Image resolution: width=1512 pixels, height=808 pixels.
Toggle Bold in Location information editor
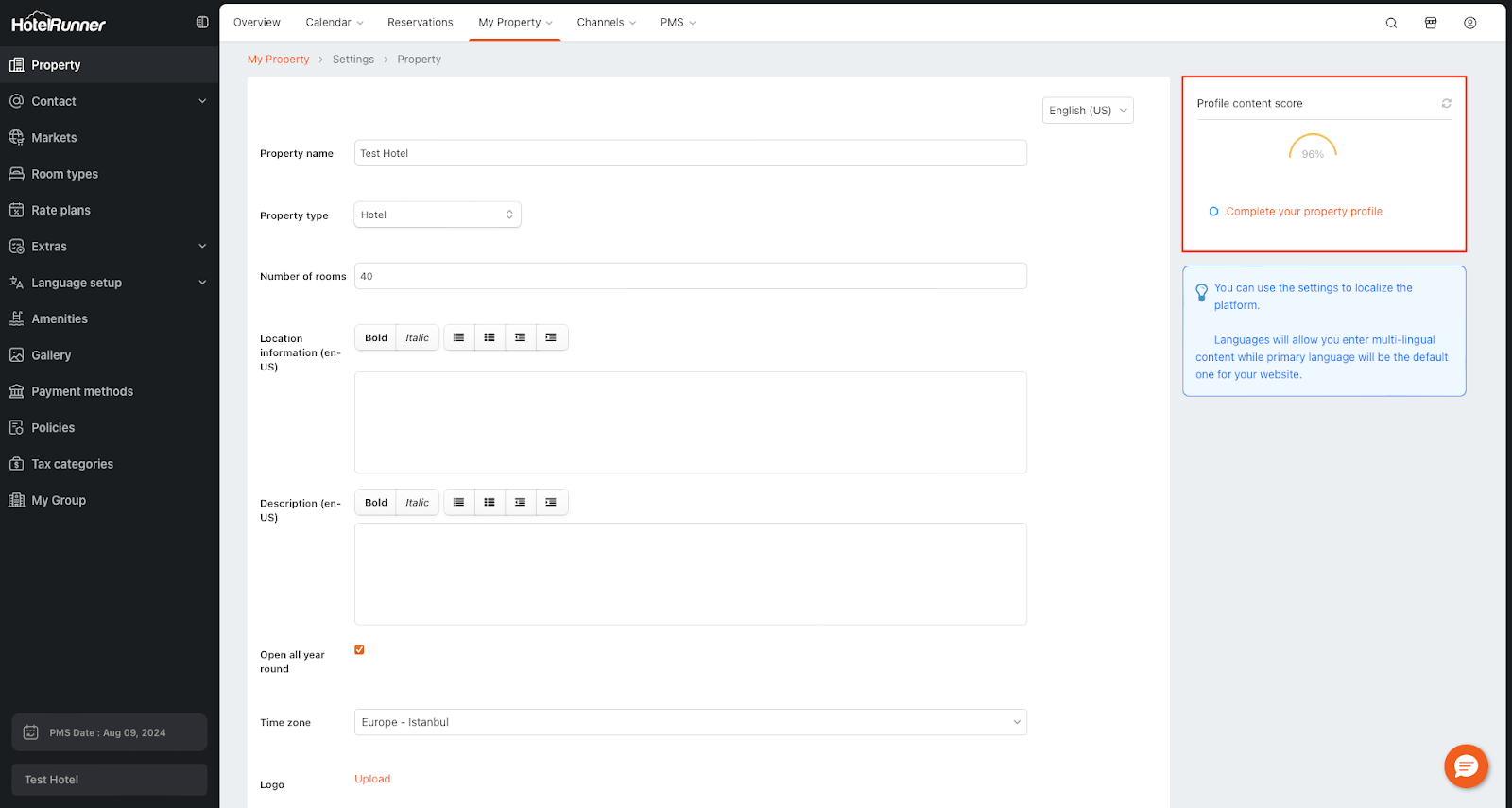point(376,337)
